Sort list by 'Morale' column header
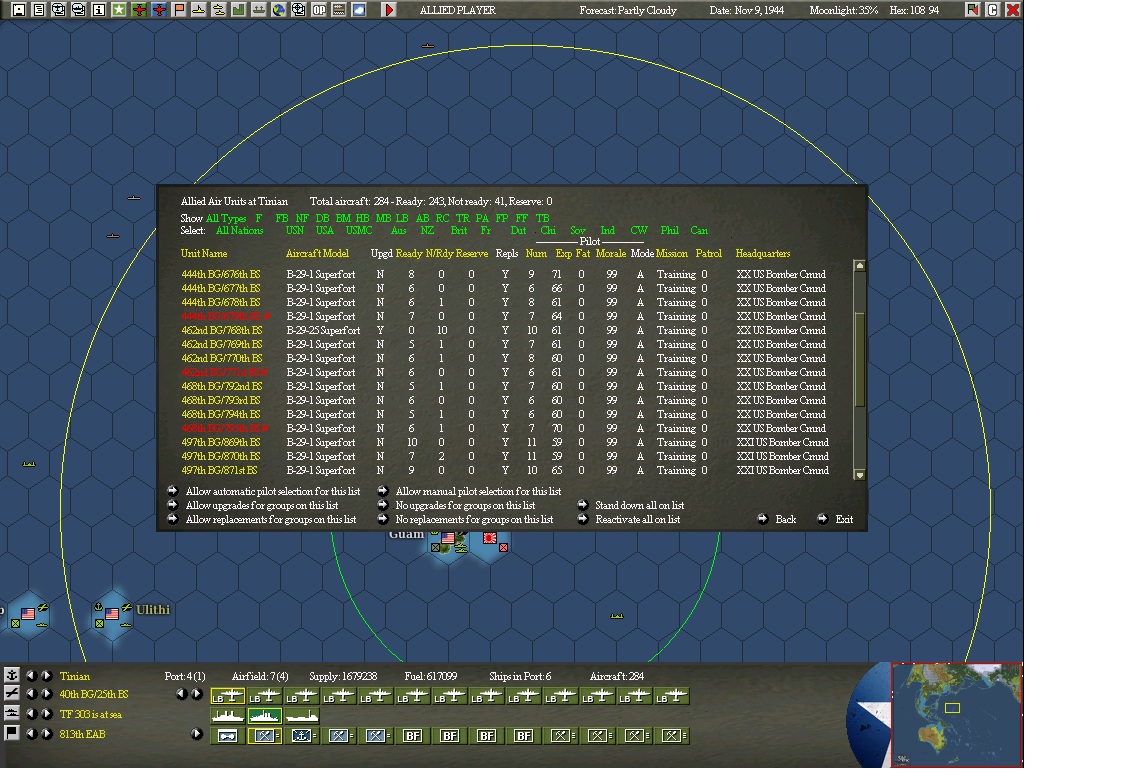Screen dimensions: 1137x774 tap(611, 253)
